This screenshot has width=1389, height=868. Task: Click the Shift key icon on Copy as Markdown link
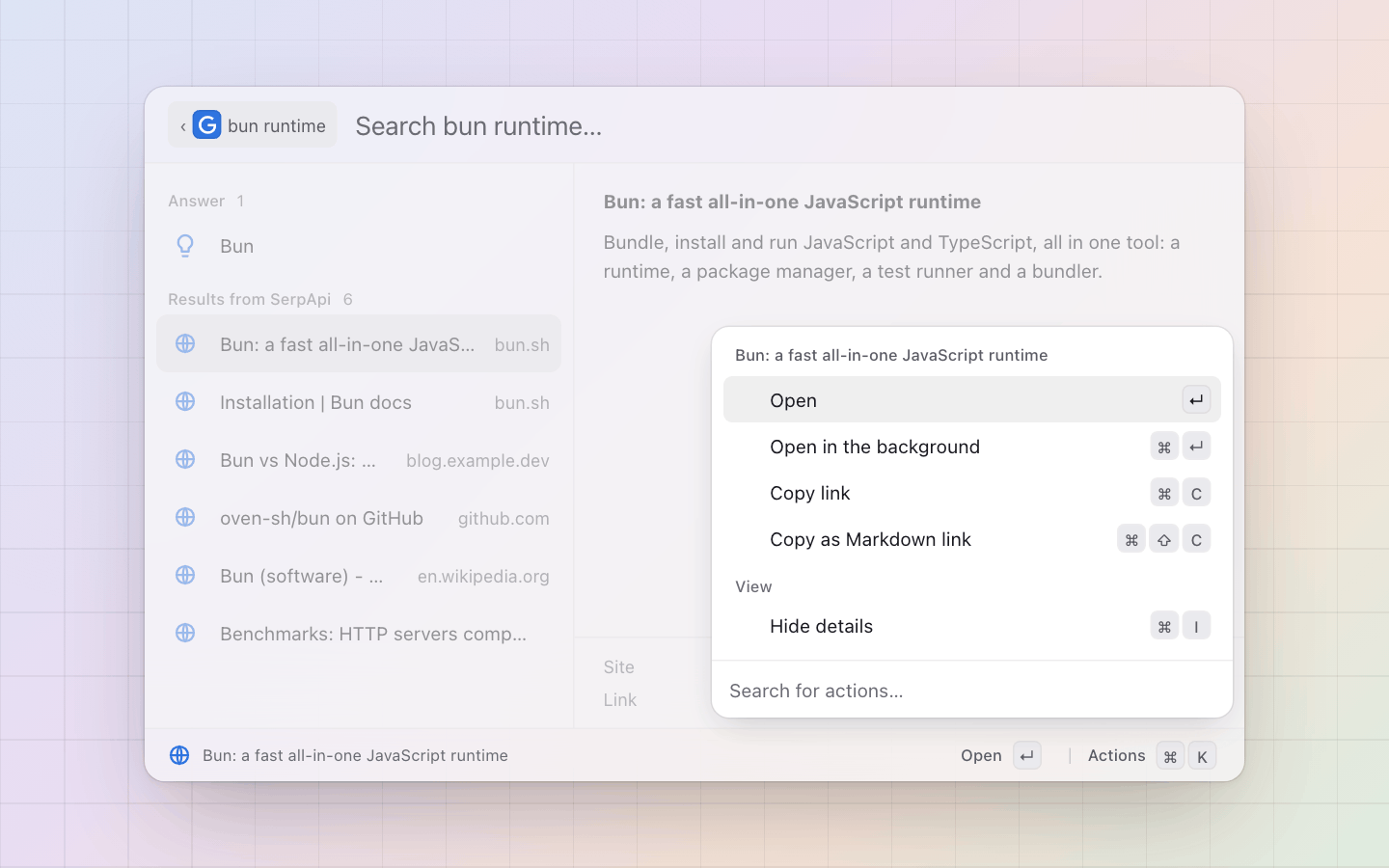(1164, 539)
